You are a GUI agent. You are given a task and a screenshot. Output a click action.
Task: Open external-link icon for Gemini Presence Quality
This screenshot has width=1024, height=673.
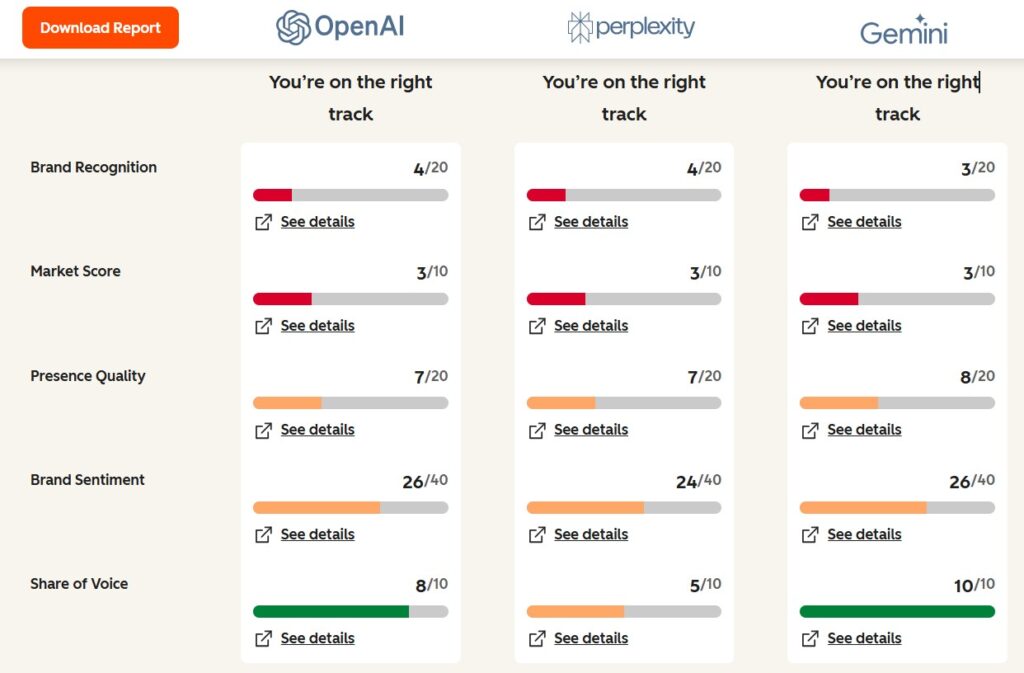(810, 430)
